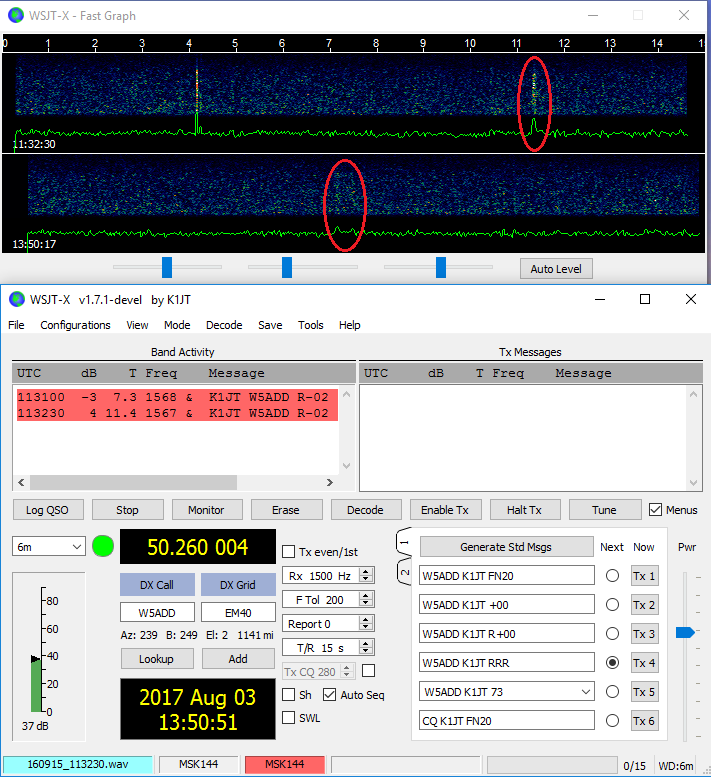The image size is (711, 777).
Task: Select the Next radio for W5ADD K1JT 73
Action: point(612,692)
